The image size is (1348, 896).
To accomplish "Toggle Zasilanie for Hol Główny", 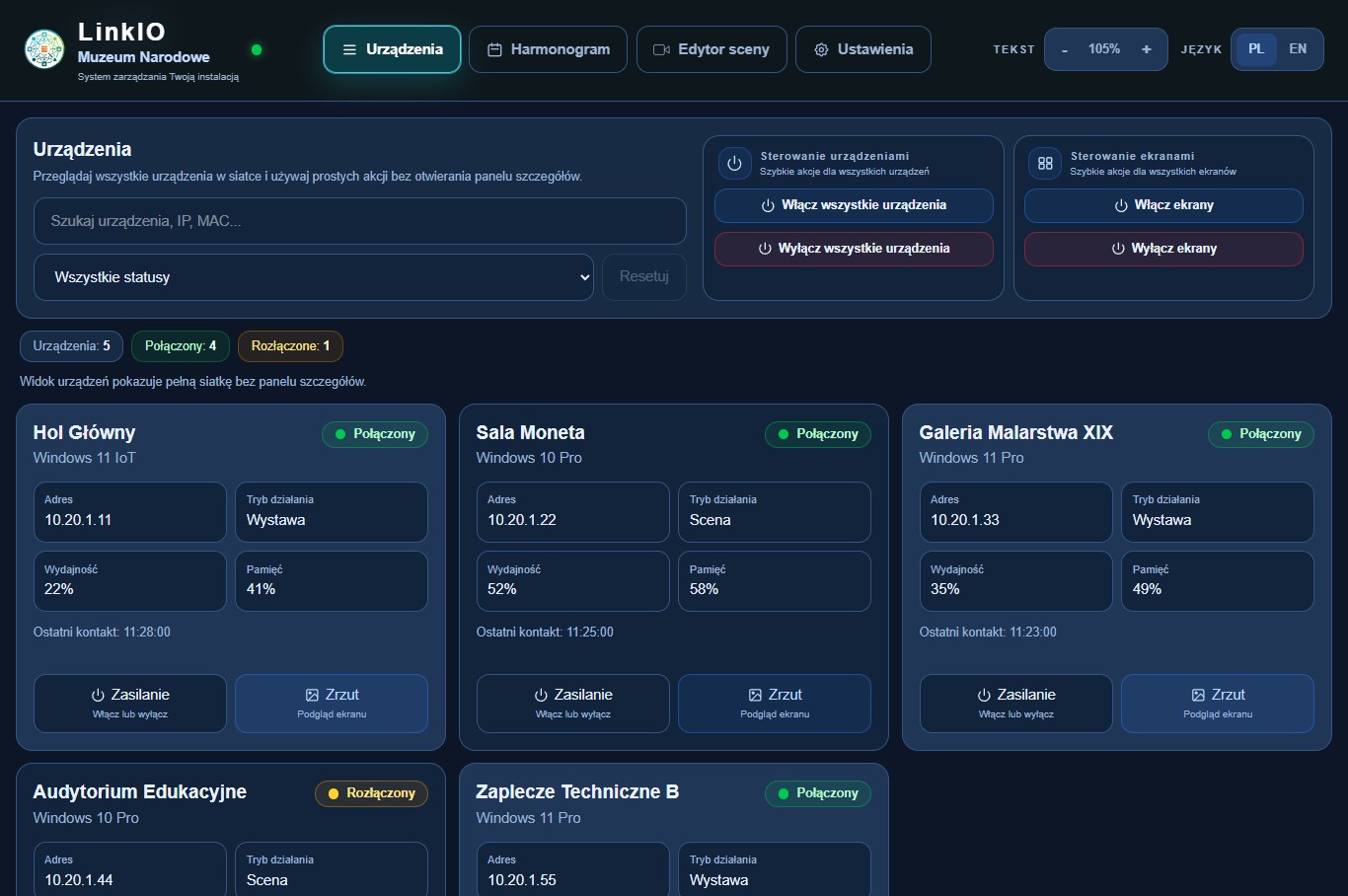I will pos(130,704).
